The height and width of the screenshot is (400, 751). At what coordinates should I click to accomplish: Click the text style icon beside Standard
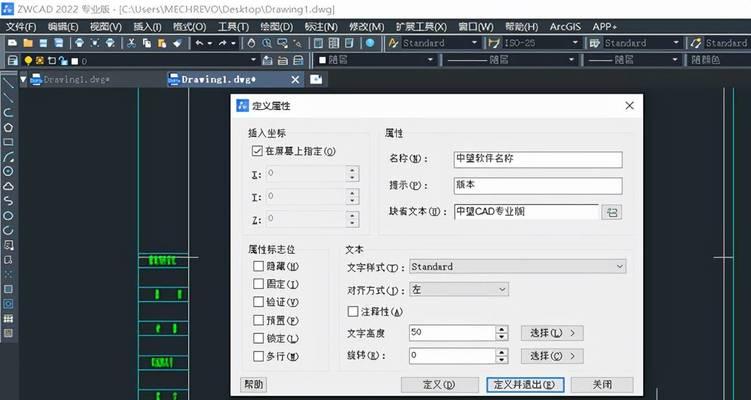click(393, 43)
